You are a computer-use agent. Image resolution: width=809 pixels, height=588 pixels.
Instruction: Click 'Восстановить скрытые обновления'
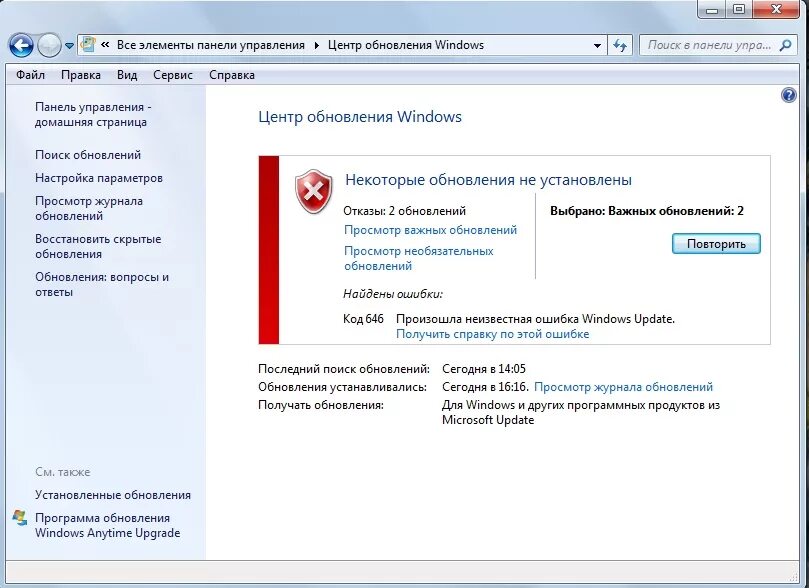point(98,247)
